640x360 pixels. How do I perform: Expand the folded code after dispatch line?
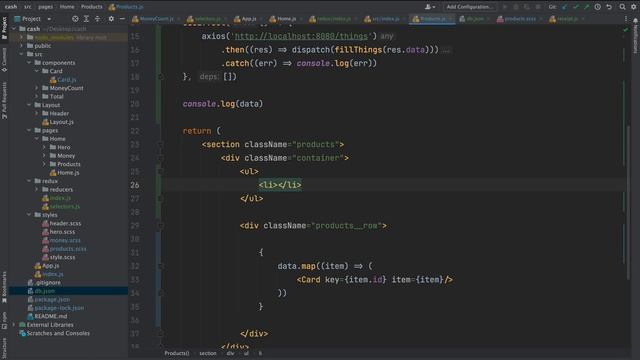pos(446,50)
